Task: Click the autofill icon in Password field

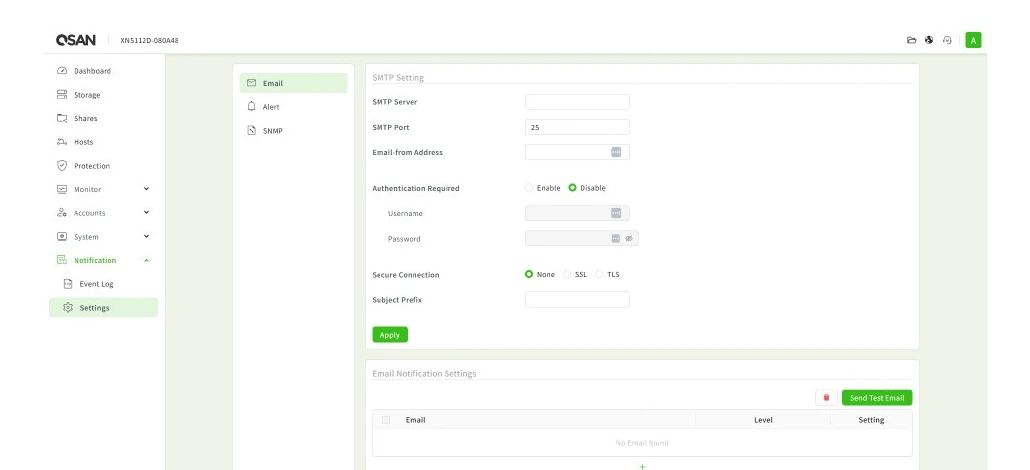Action: coord(616,238)
